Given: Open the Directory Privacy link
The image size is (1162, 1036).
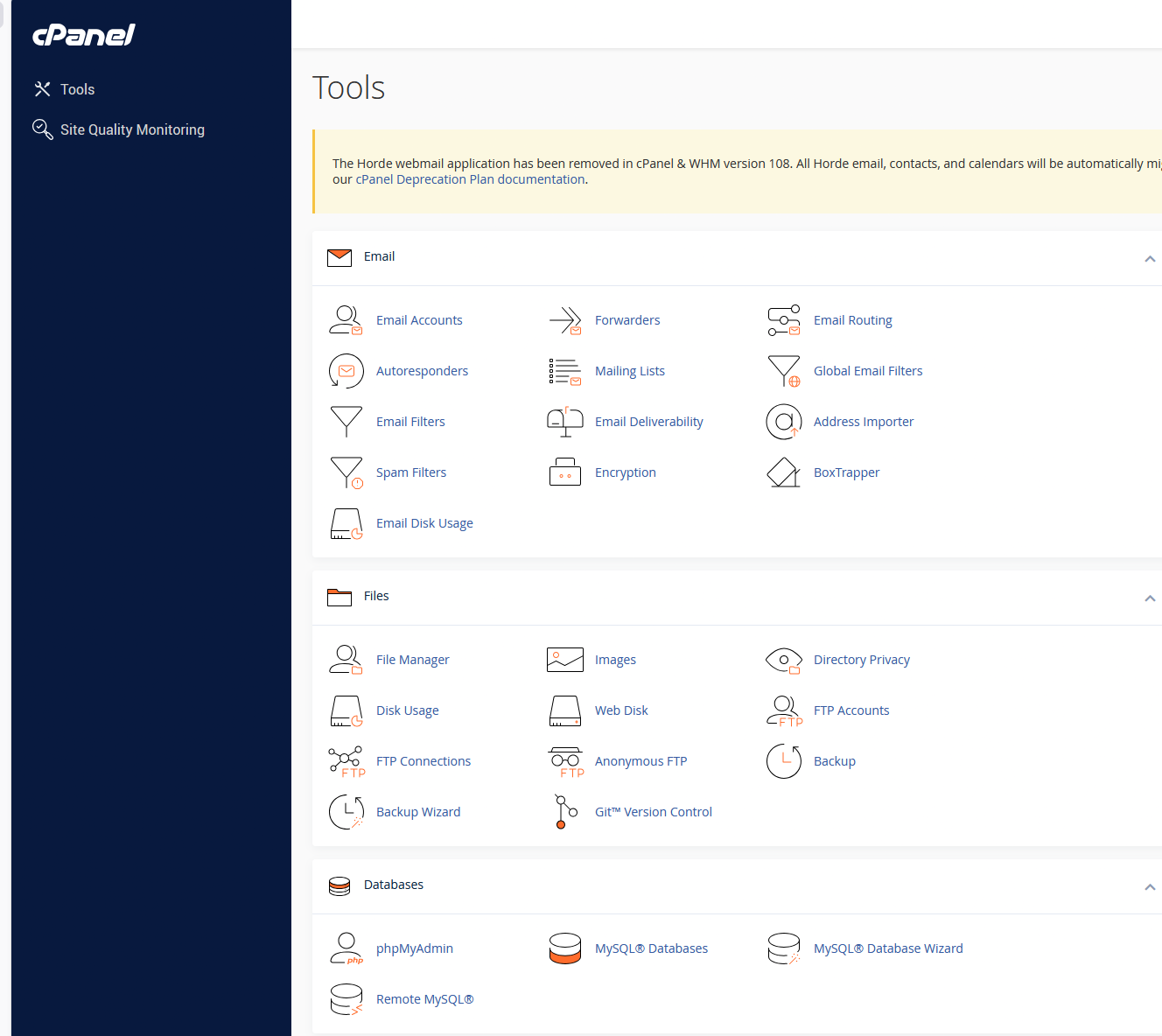Looking at the screenshot, I should (x=862, y=660).
